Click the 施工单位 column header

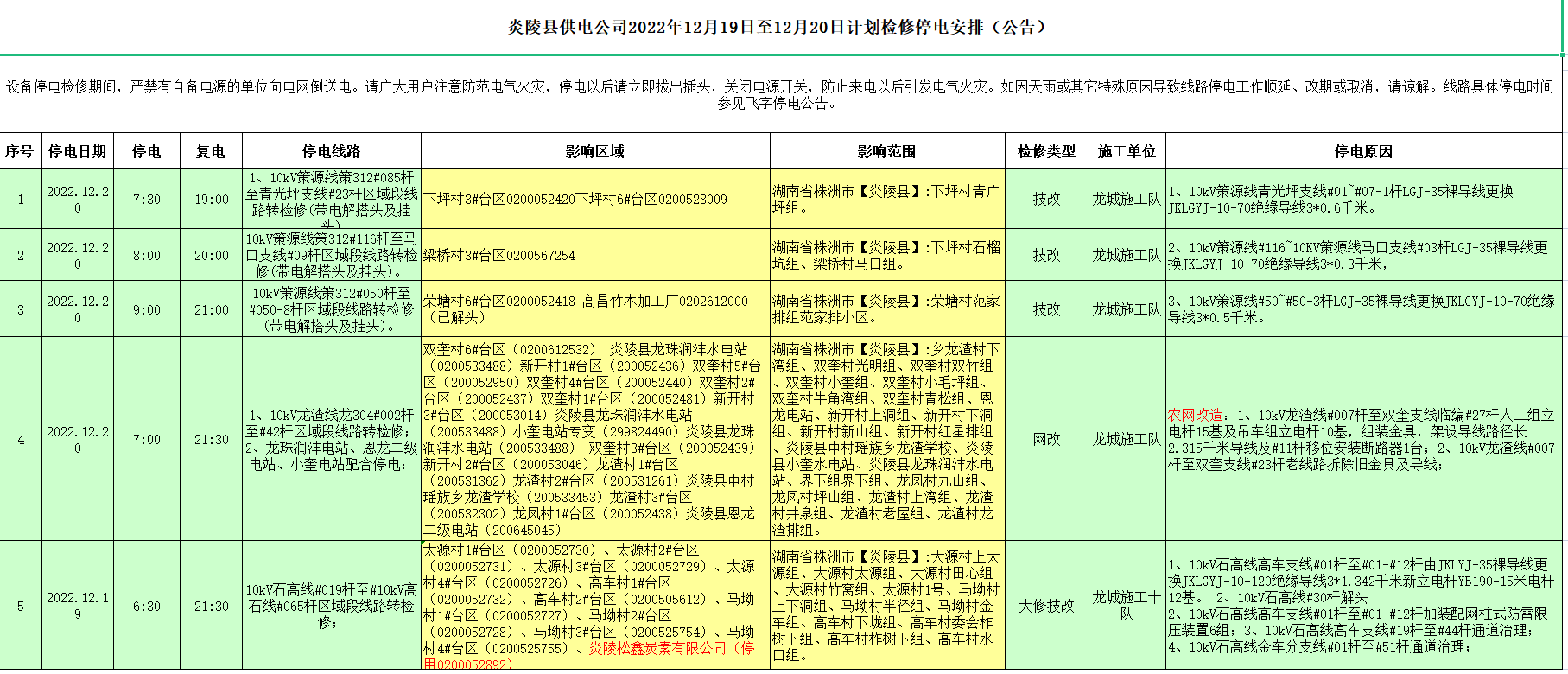1127,151
